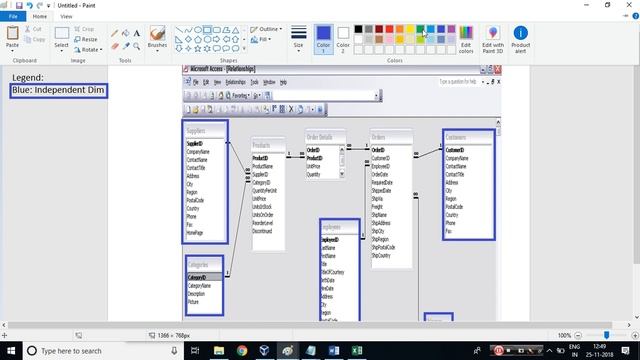Crop the current selection
The width and height of the screenshot is (640, 360).
(x=84, y=29)
